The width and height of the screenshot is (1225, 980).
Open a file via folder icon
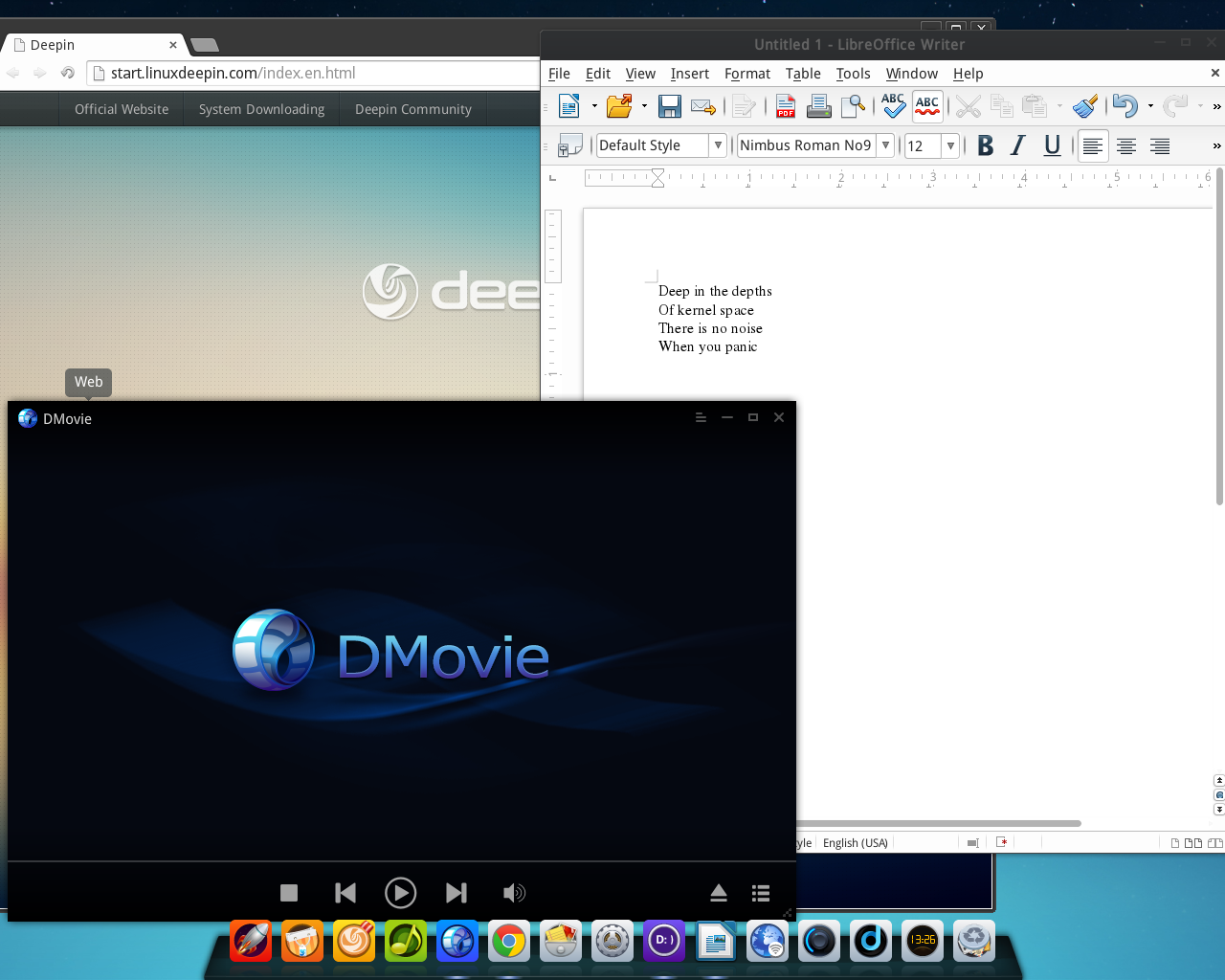point(619,106)
